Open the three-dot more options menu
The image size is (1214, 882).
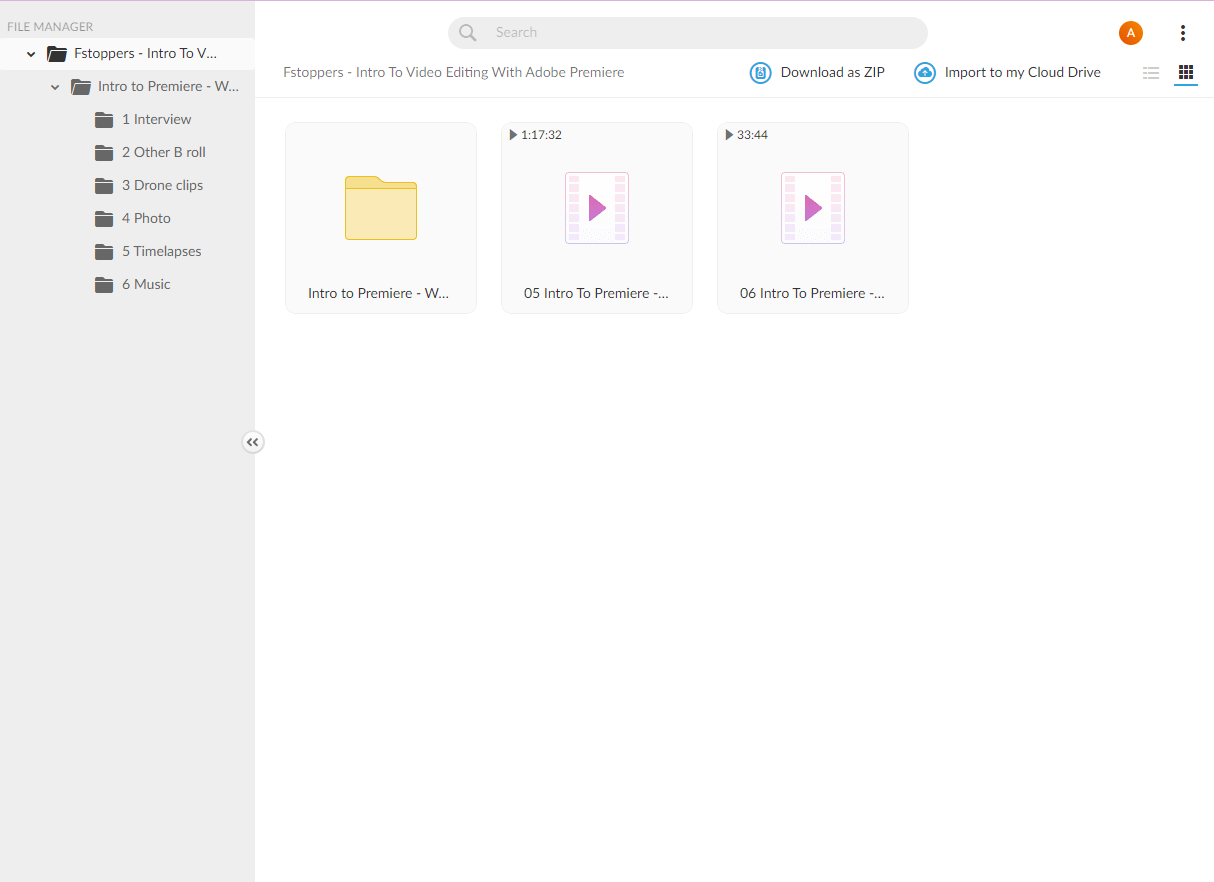(x=1183, y=33)
